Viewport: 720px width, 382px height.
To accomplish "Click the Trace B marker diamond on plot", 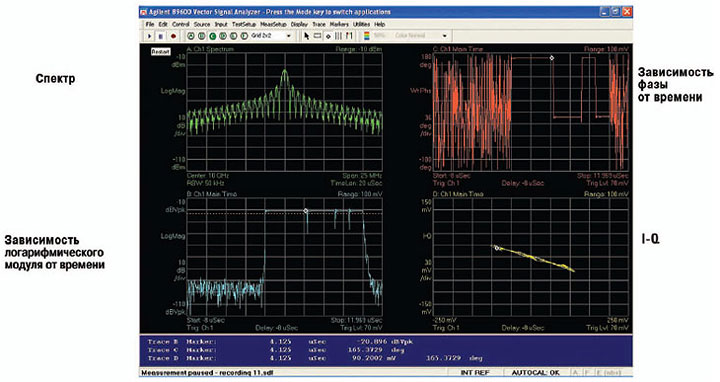I will click(x=306, y=211).
